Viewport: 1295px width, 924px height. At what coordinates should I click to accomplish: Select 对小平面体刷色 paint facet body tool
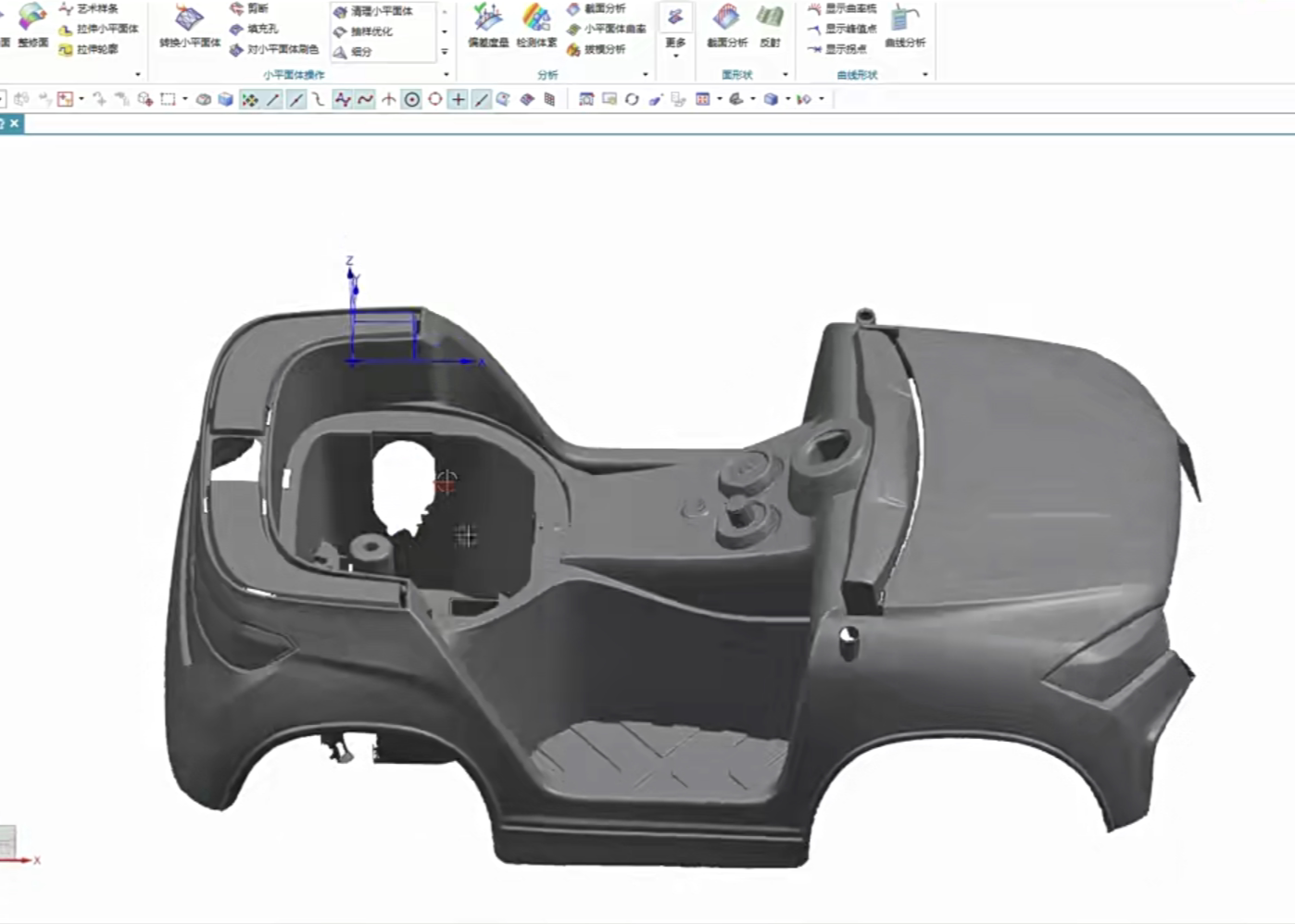tap(273, 50)
